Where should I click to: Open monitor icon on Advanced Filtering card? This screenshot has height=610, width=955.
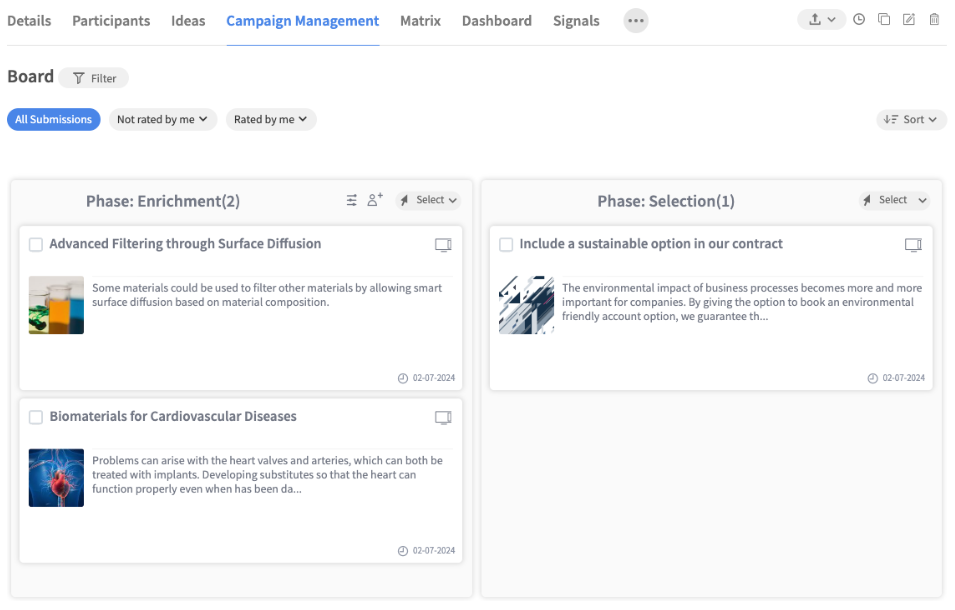coord(443,245)
